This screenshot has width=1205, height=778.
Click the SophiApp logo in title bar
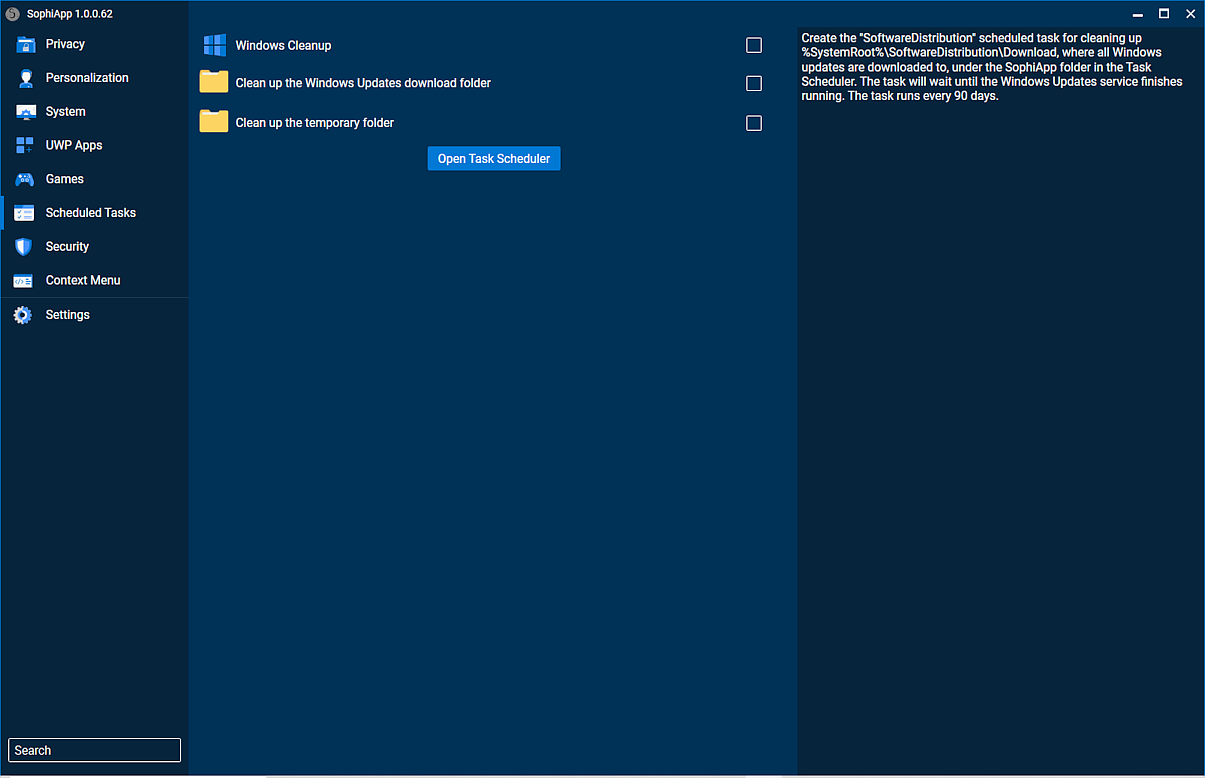pos(13,13)
